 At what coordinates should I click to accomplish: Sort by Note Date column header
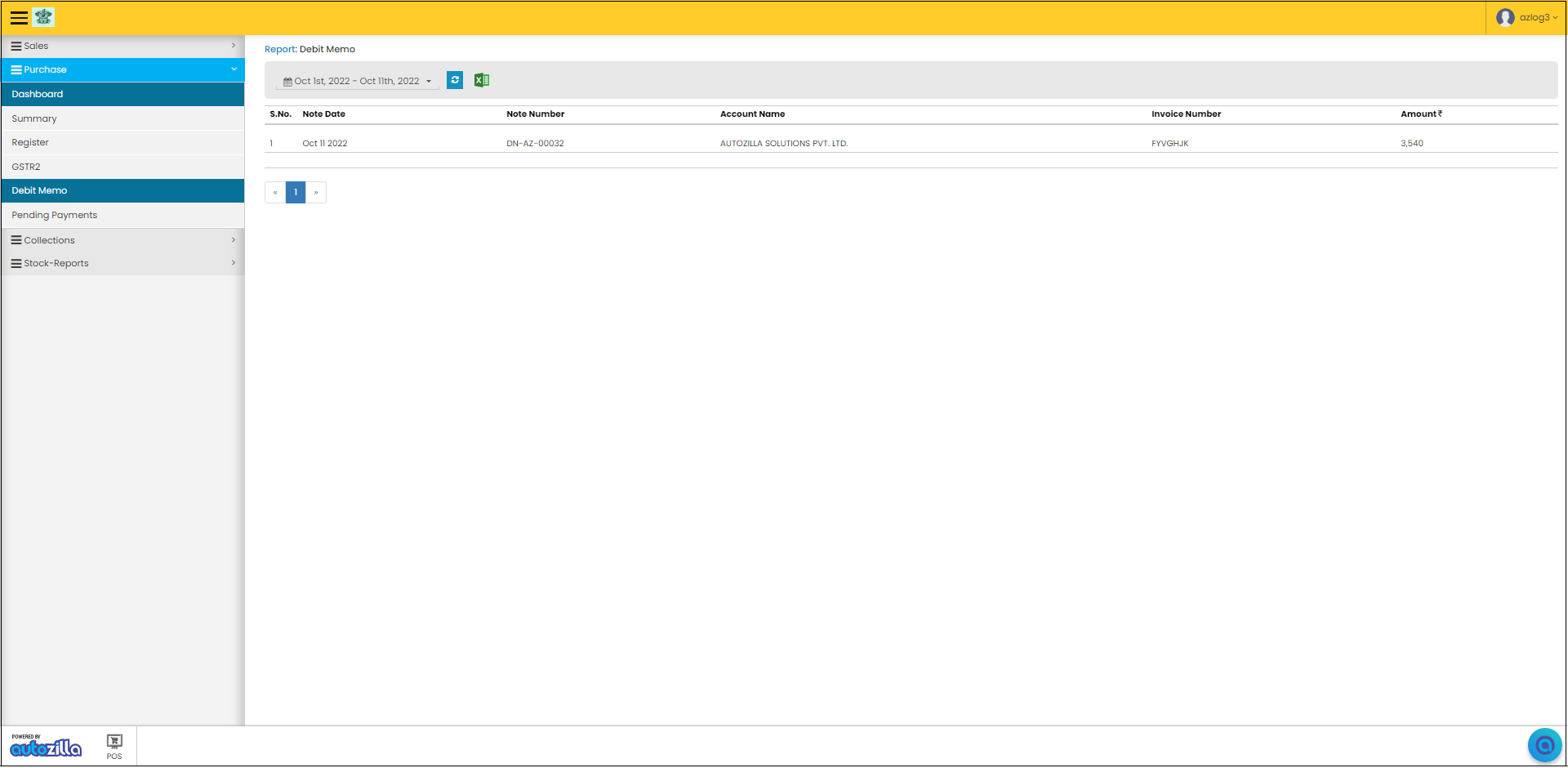pos(324,114)
